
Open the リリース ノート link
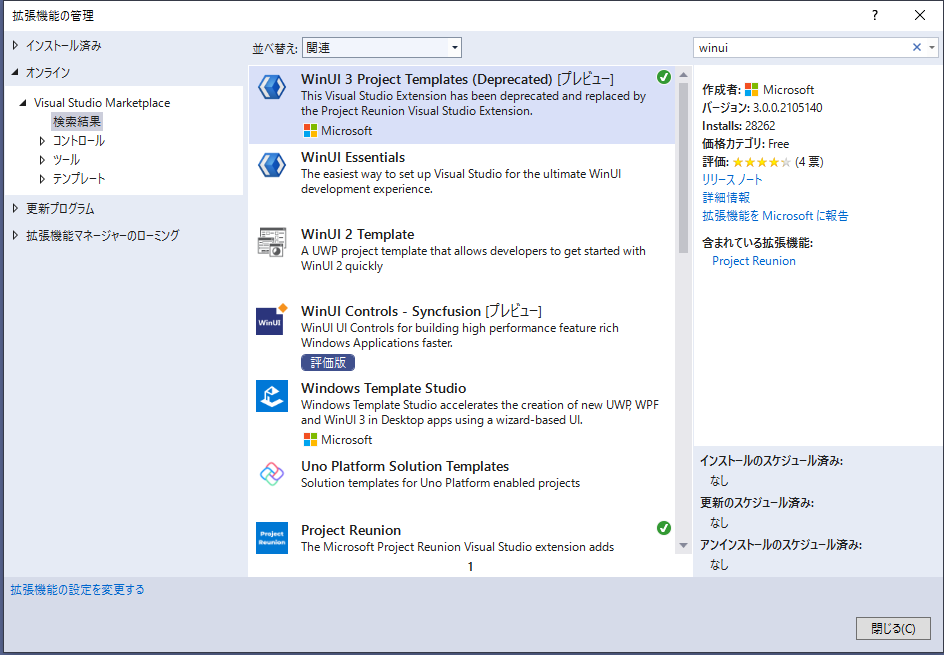pos(732,179)
